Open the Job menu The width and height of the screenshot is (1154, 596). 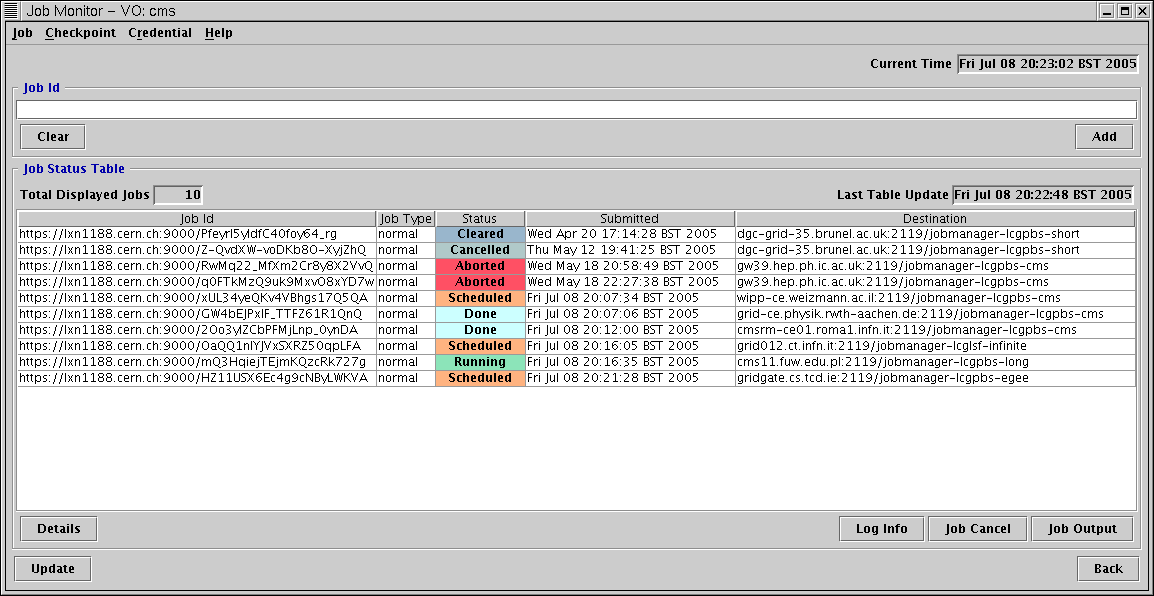pyautogui.click(x=22, y=33)
